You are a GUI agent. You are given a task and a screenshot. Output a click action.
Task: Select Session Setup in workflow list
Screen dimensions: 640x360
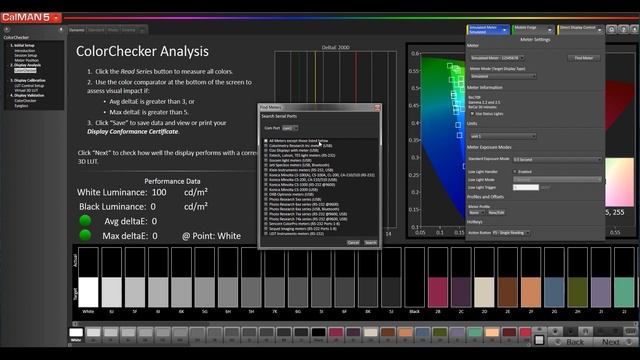(x=25, y=56)
